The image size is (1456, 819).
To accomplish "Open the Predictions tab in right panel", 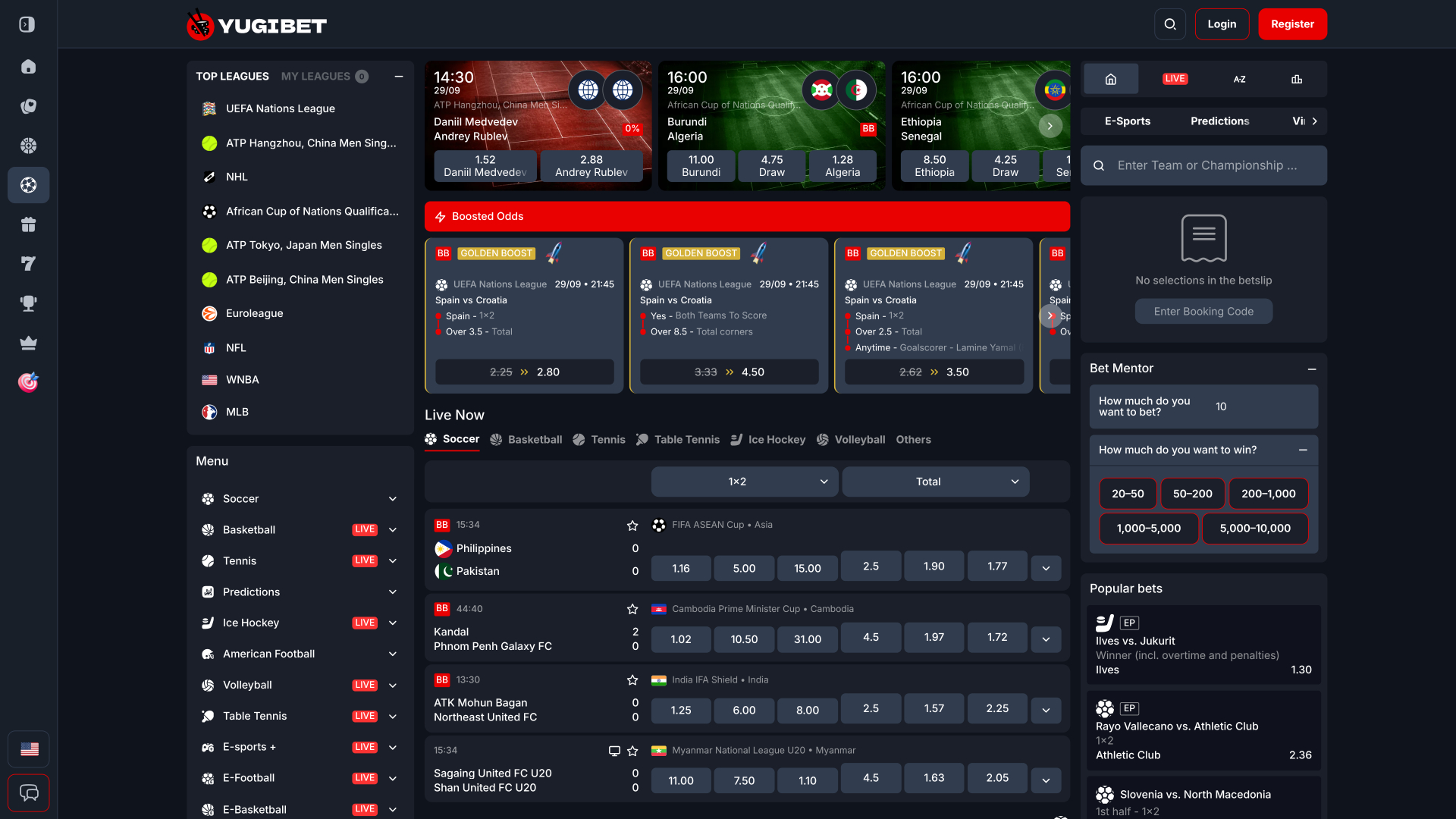I will [x=1219, y=121].
